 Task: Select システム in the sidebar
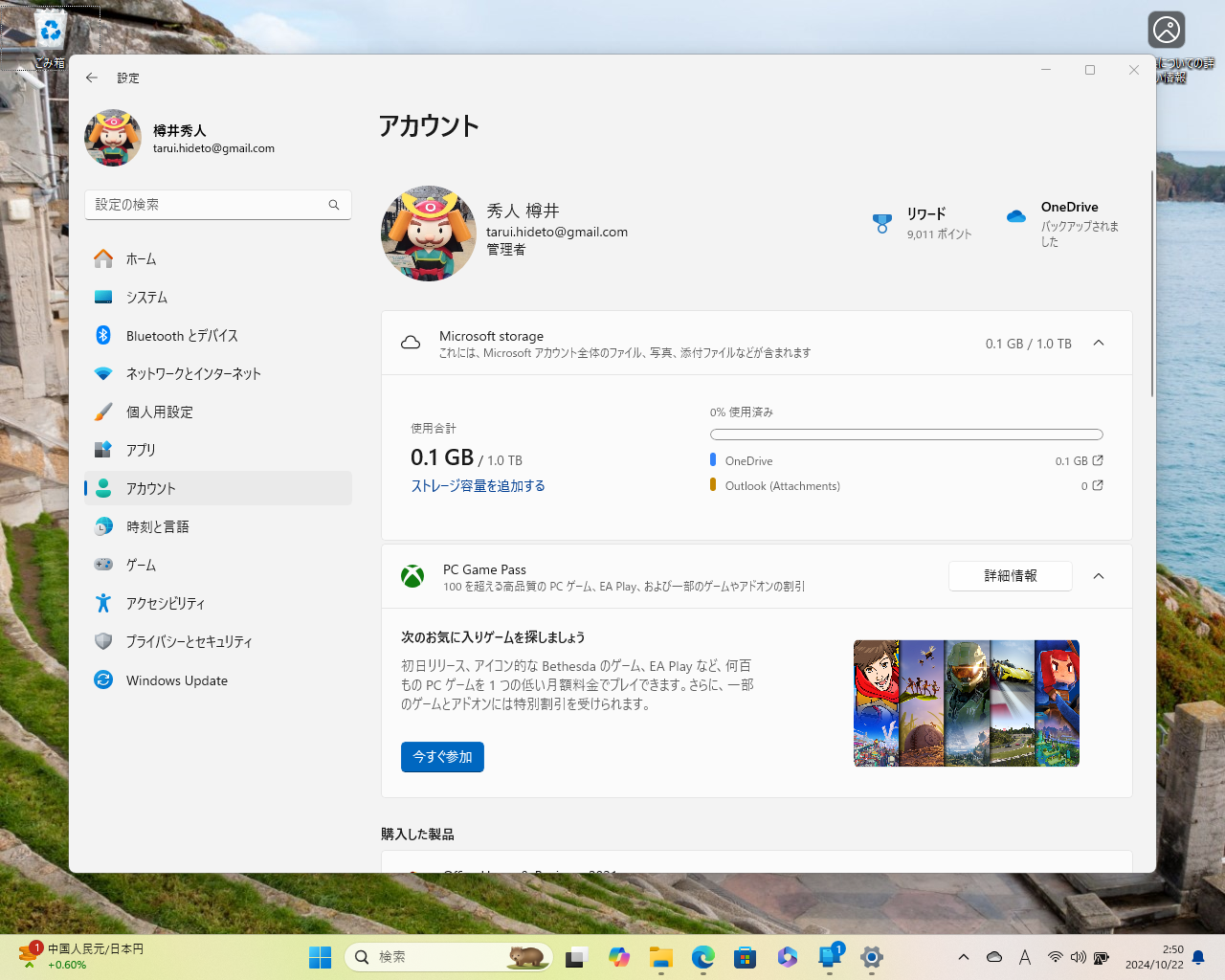218,297
